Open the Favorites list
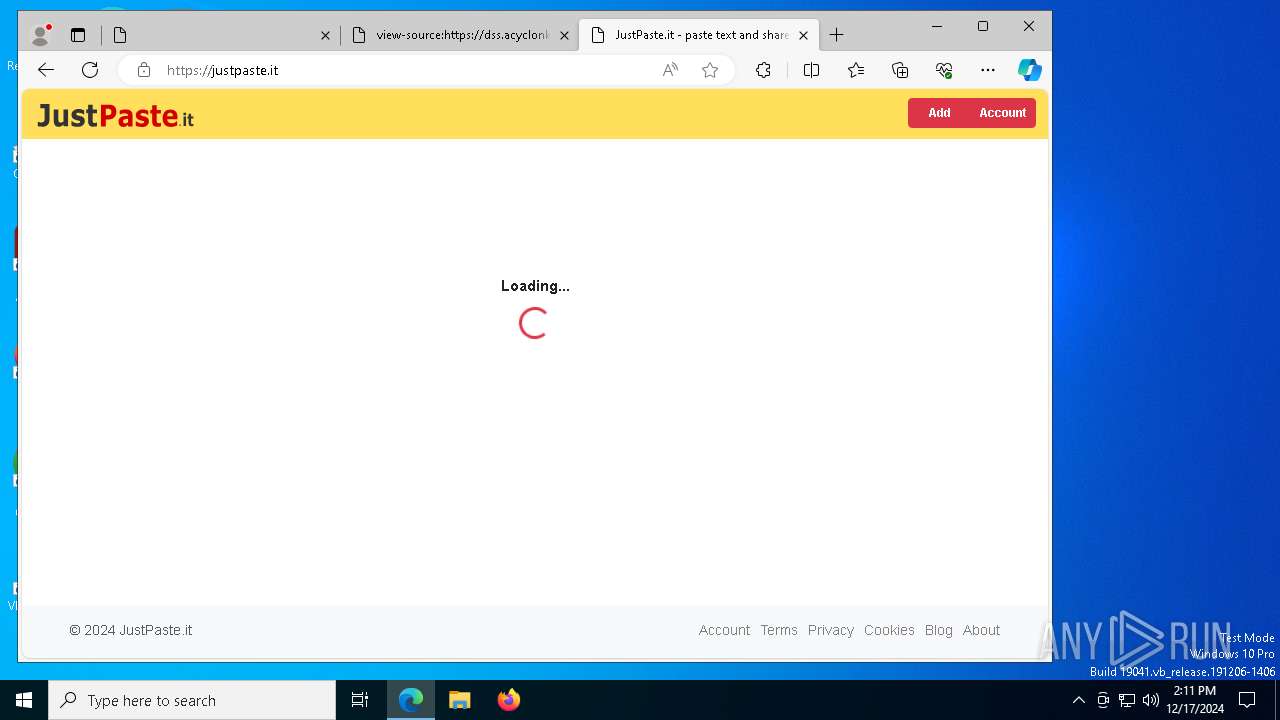 [856, 70]
